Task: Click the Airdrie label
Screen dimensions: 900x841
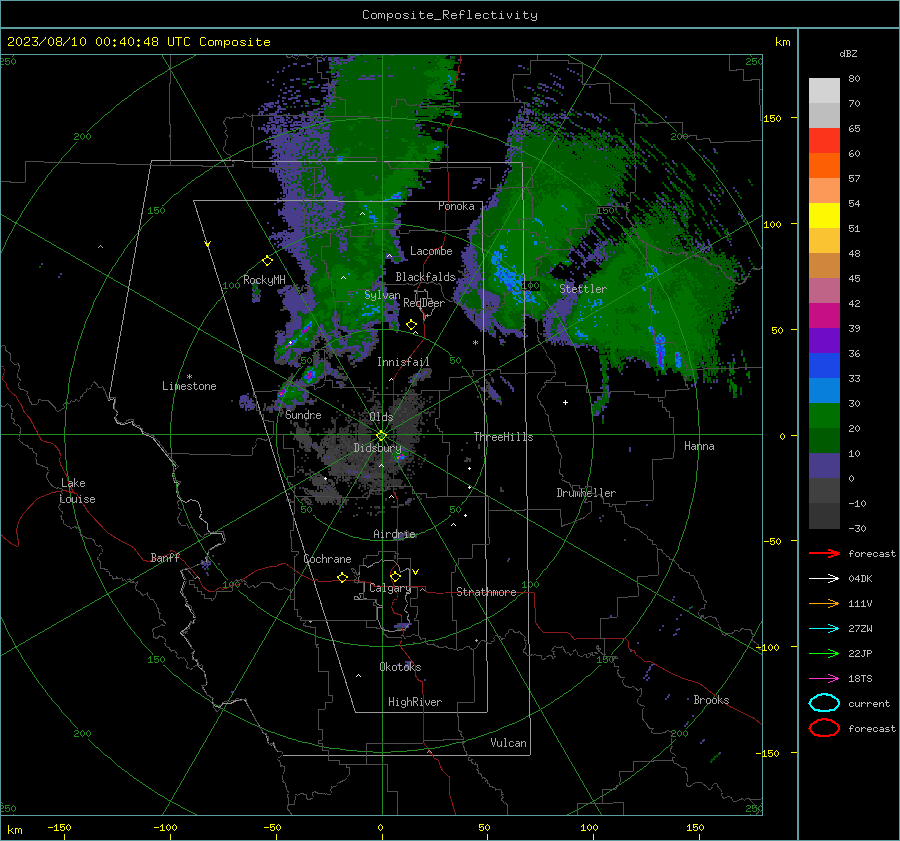Action: click(394, 534)
